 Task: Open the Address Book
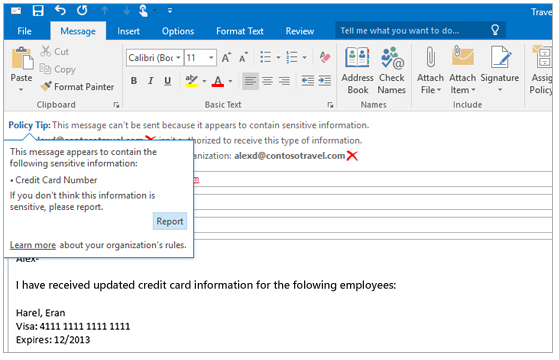pos(358,70)
